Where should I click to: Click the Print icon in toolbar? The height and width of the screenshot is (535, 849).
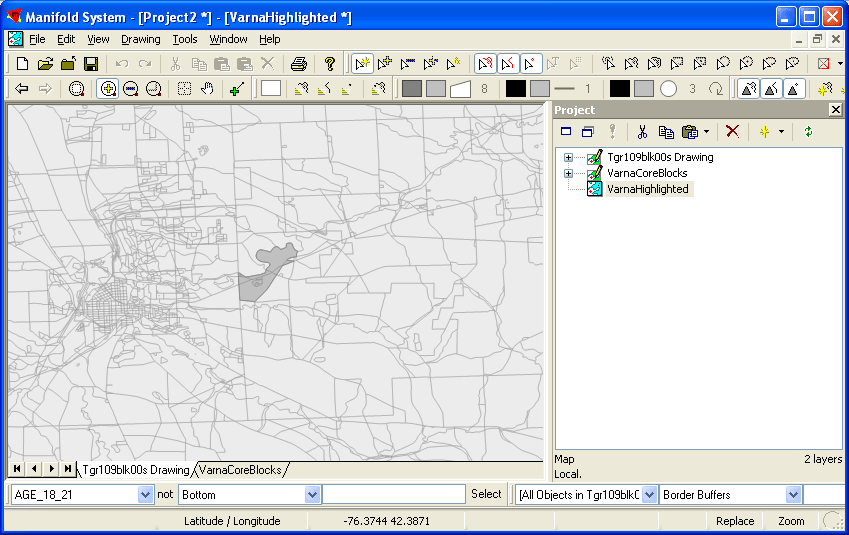(298, 64)
